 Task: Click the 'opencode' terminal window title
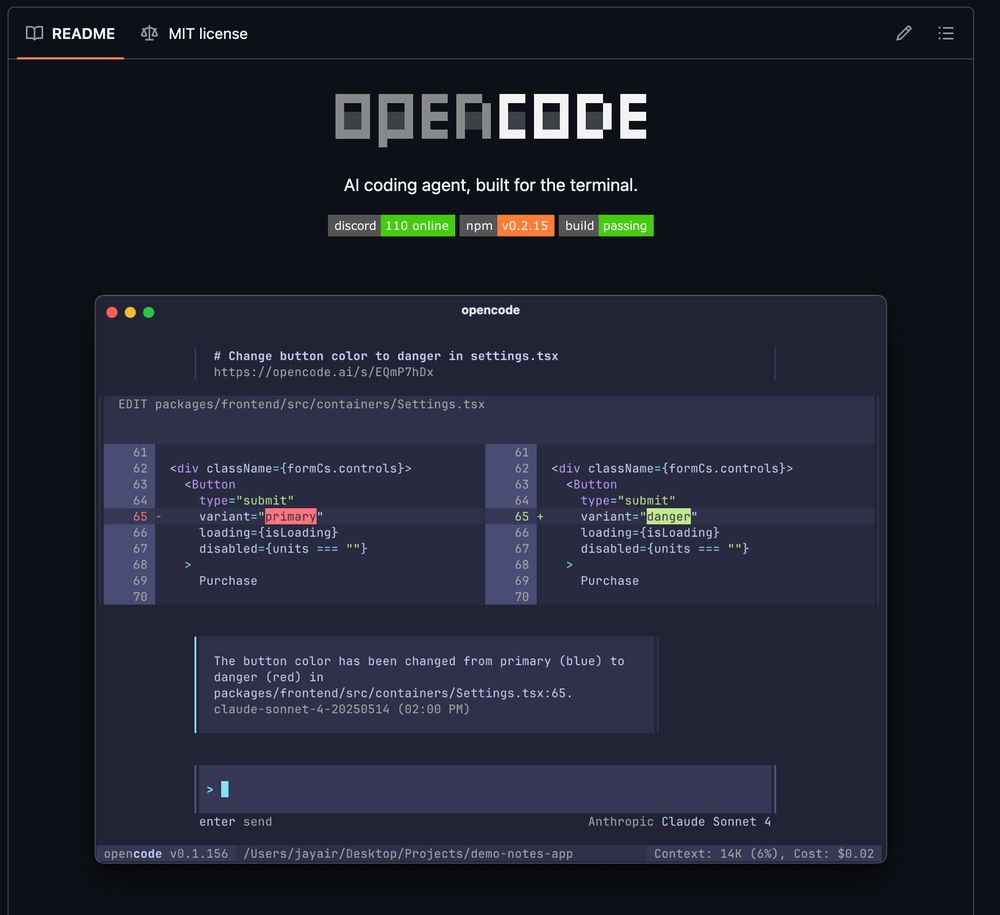pos(490,311)
